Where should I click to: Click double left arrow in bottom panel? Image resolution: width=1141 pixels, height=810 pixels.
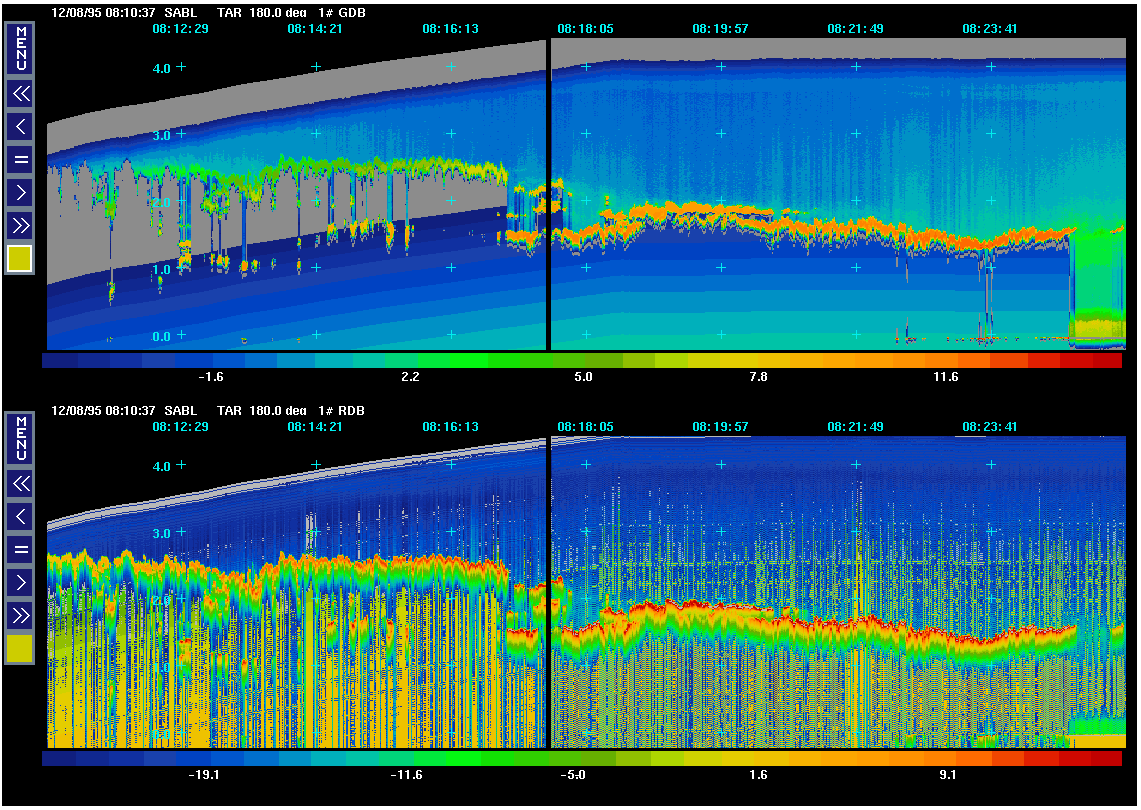(x=20, y=484)
